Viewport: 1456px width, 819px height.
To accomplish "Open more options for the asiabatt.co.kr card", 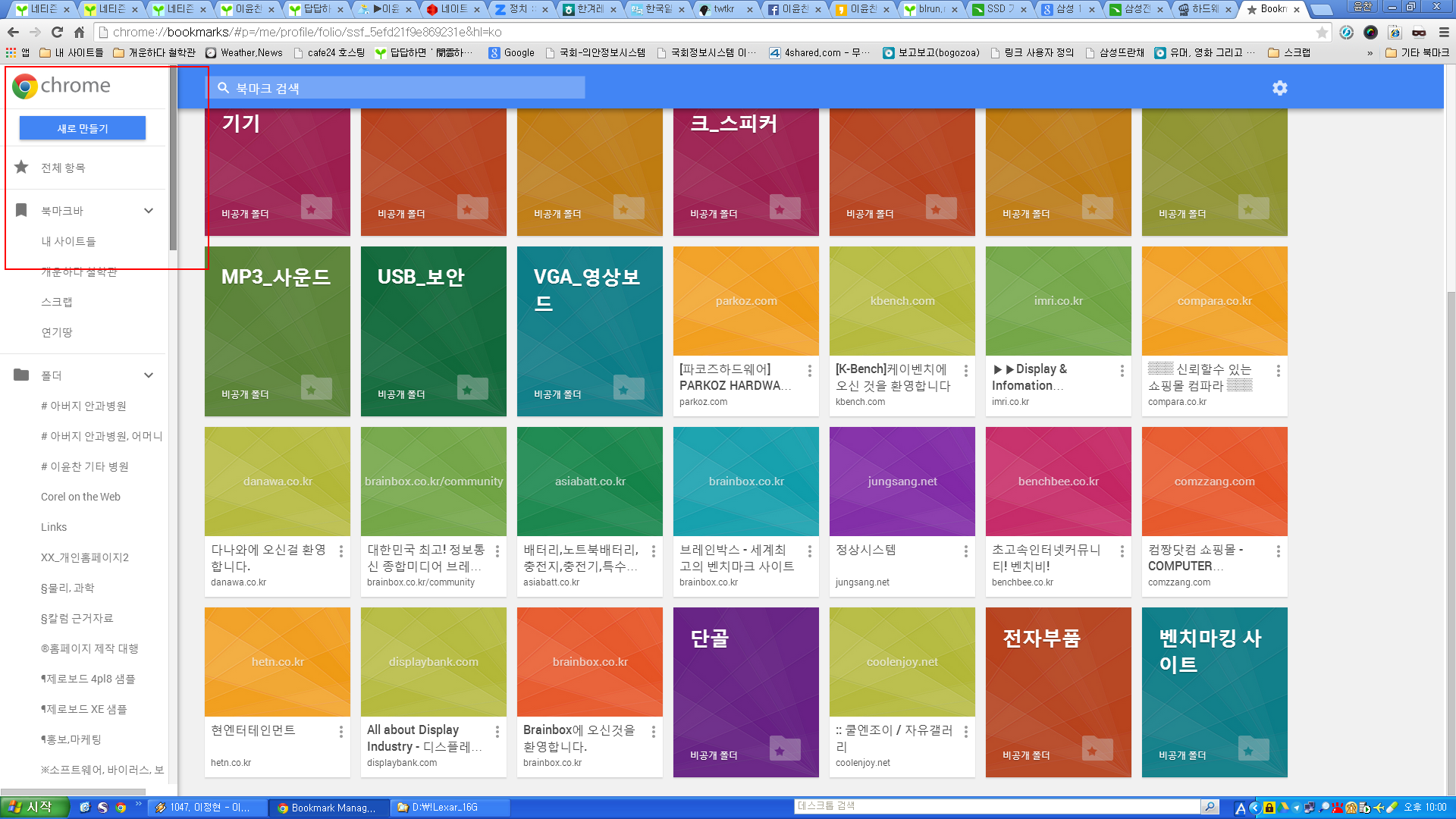I will pyautogui.click(x=653, y=551).
